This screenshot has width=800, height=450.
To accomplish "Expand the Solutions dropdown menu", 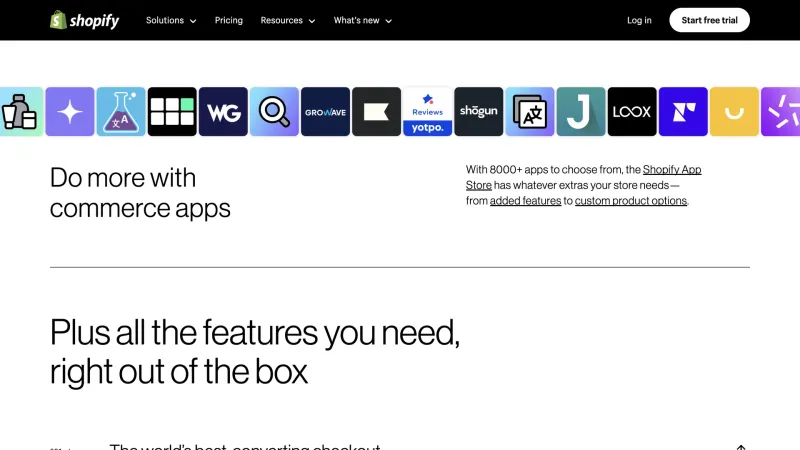I will coord(171,20).
